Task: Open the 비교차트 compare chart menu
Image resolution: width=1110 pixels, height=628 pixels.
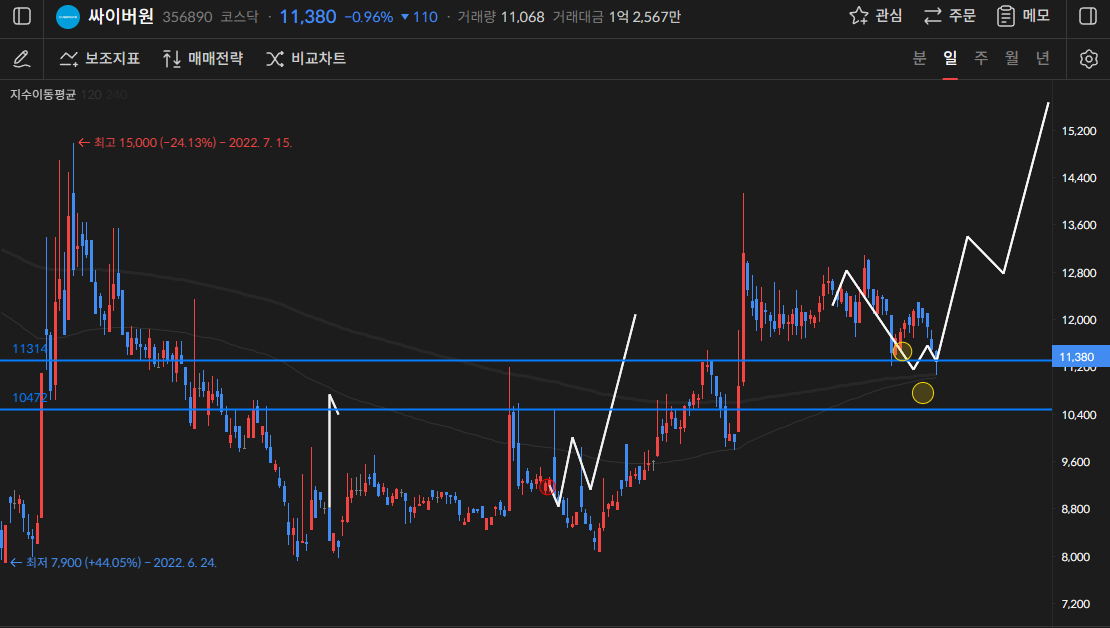Action: point(306,59)
